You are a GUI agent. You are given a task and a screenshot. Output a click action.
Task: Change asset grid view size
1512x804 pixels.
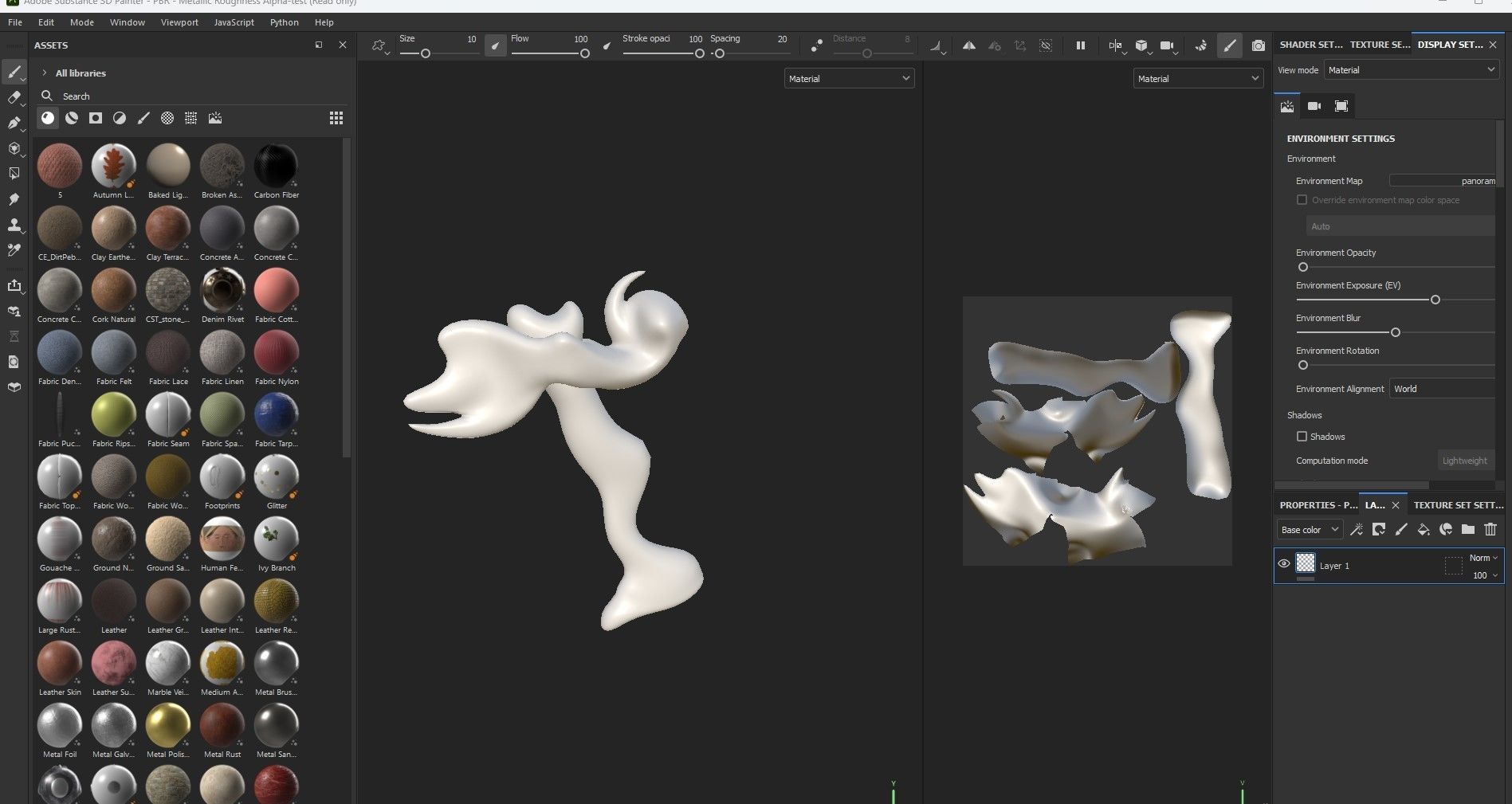336,118
